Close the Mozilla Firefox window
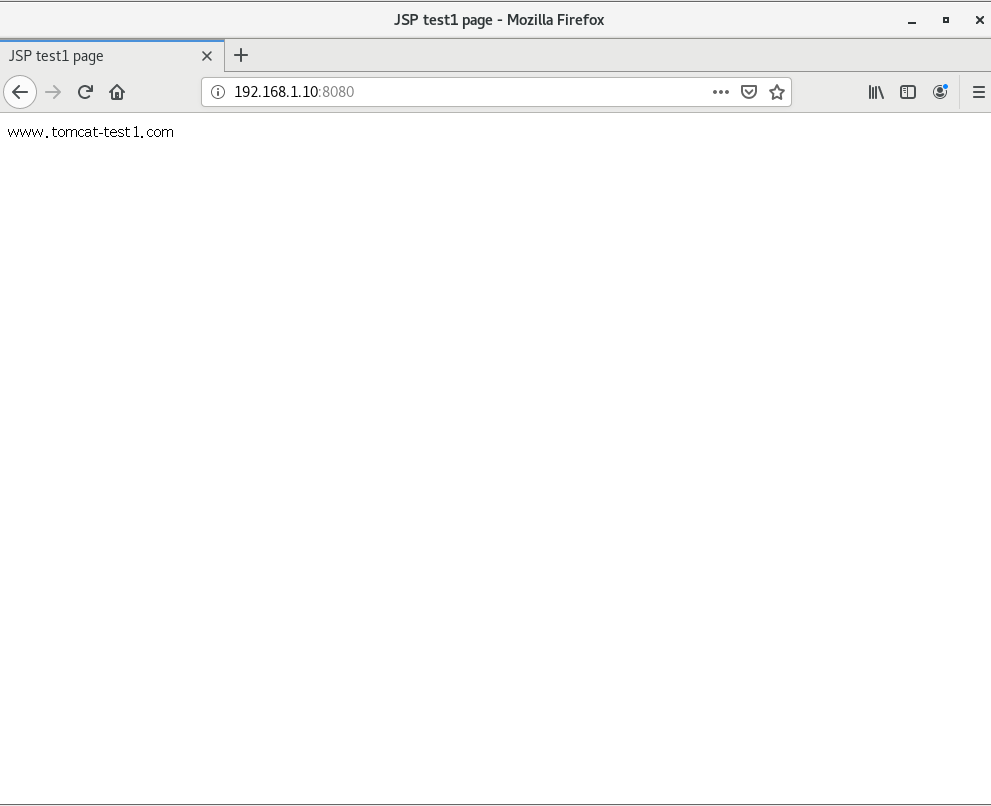This screenshot has width=991, height=806. (x=980, y=20)
